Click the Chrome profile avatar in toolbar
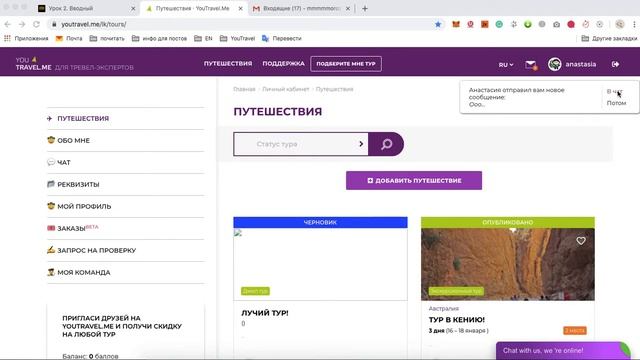 pos(620,24)
